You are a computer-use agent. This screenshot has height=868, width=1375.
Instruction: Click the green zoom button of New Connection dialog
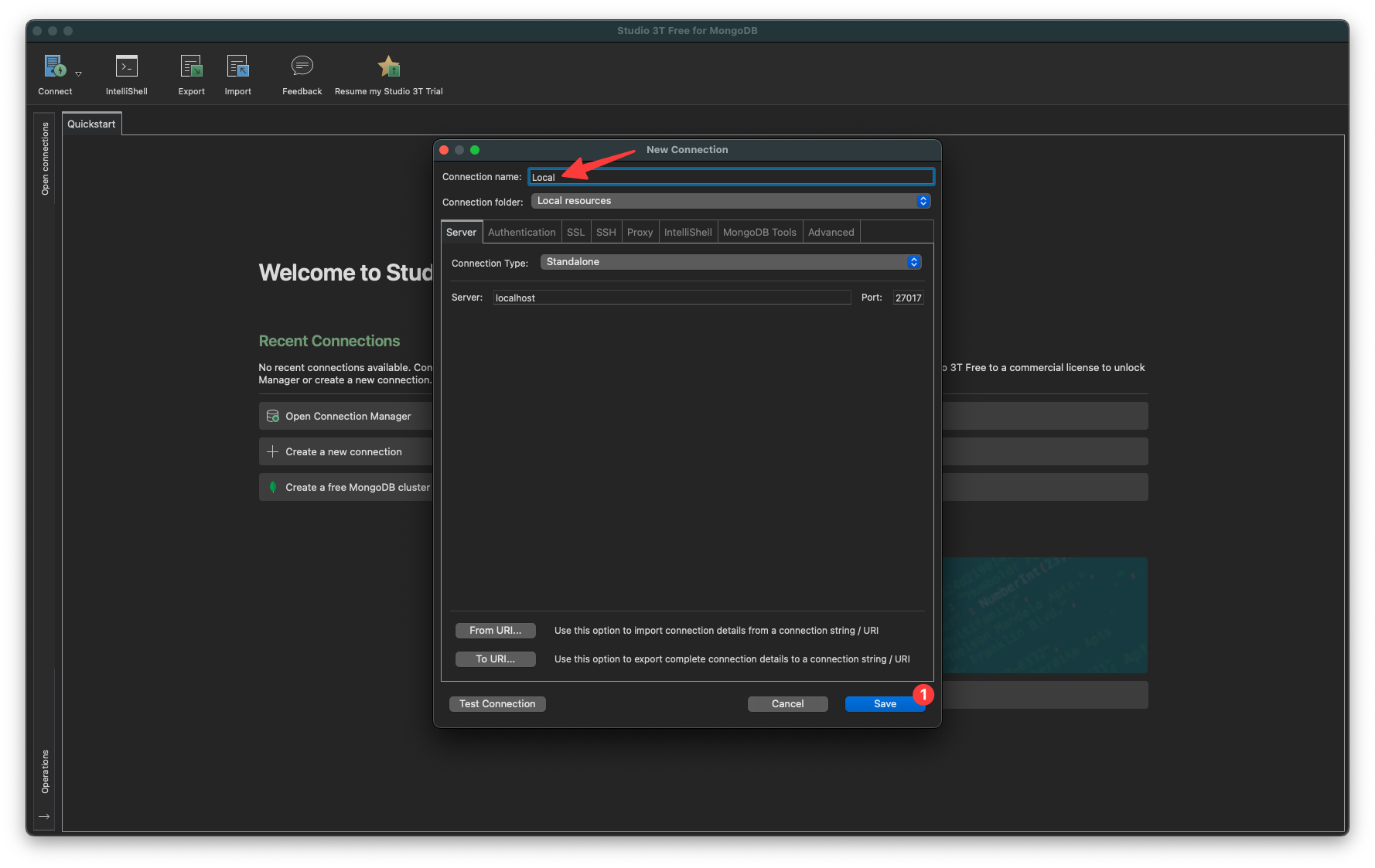[475, 150]
